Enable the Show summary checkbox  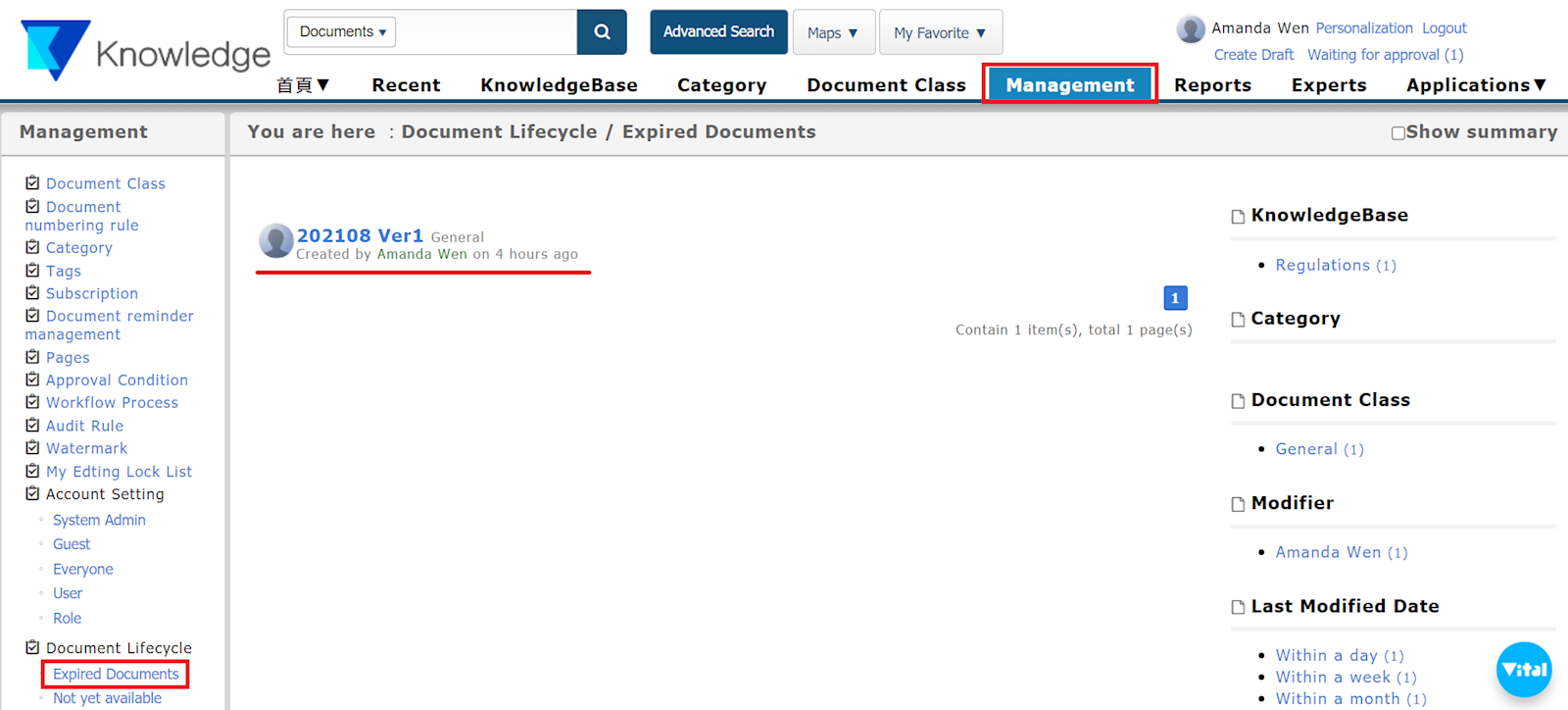[1398, 133]
